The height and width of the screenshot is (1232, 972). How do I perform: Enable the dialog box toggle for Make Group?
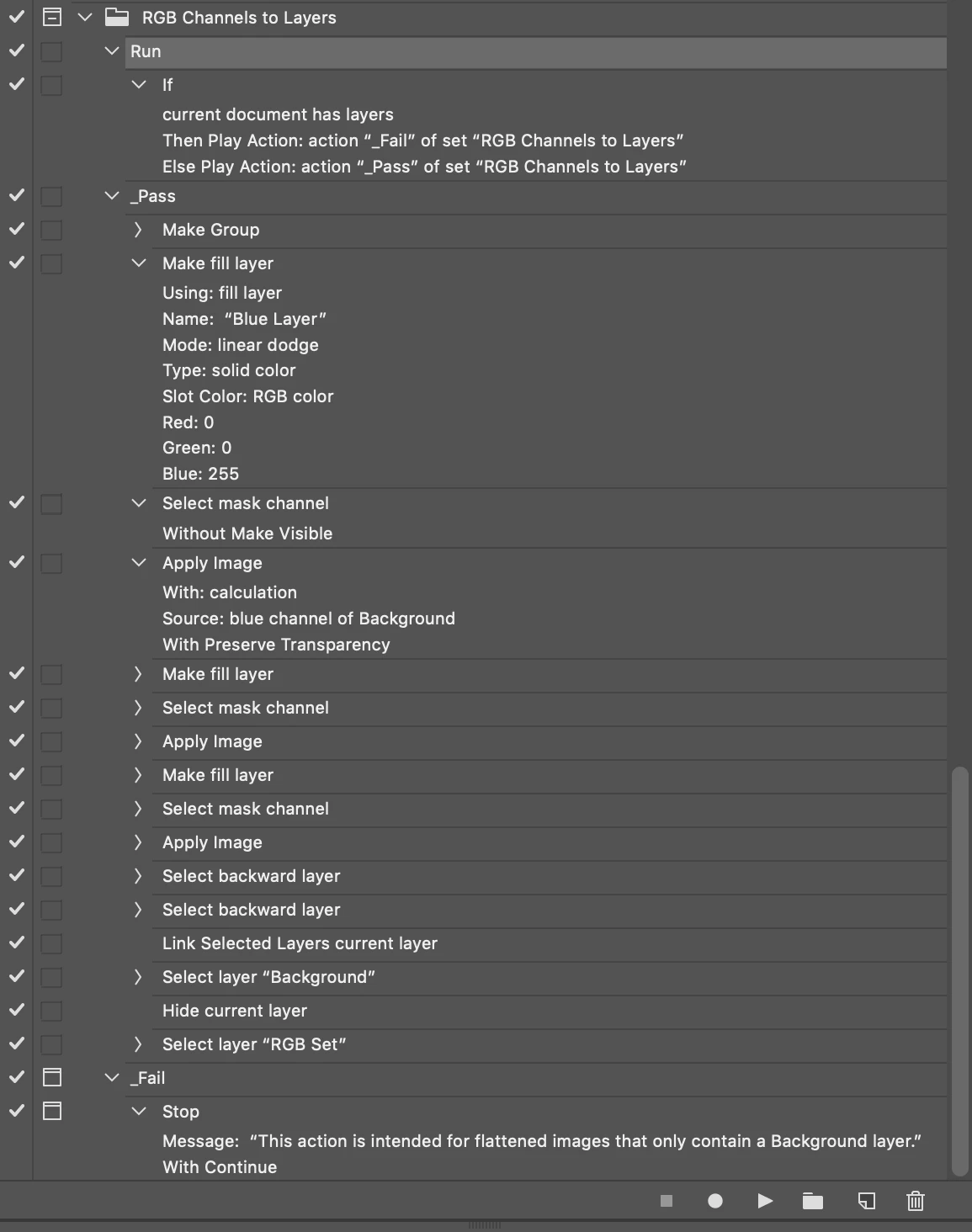[x=52, y=231]
